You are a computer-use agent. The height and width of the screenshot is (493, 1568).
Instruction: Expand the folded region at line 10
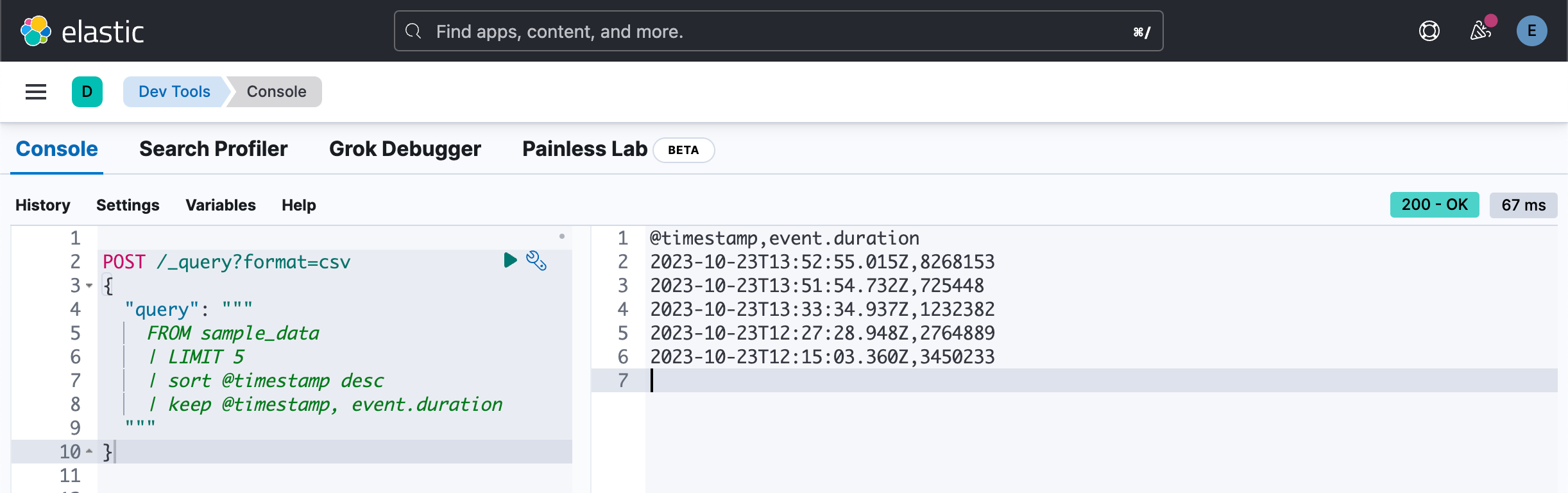tap(89, 451)
